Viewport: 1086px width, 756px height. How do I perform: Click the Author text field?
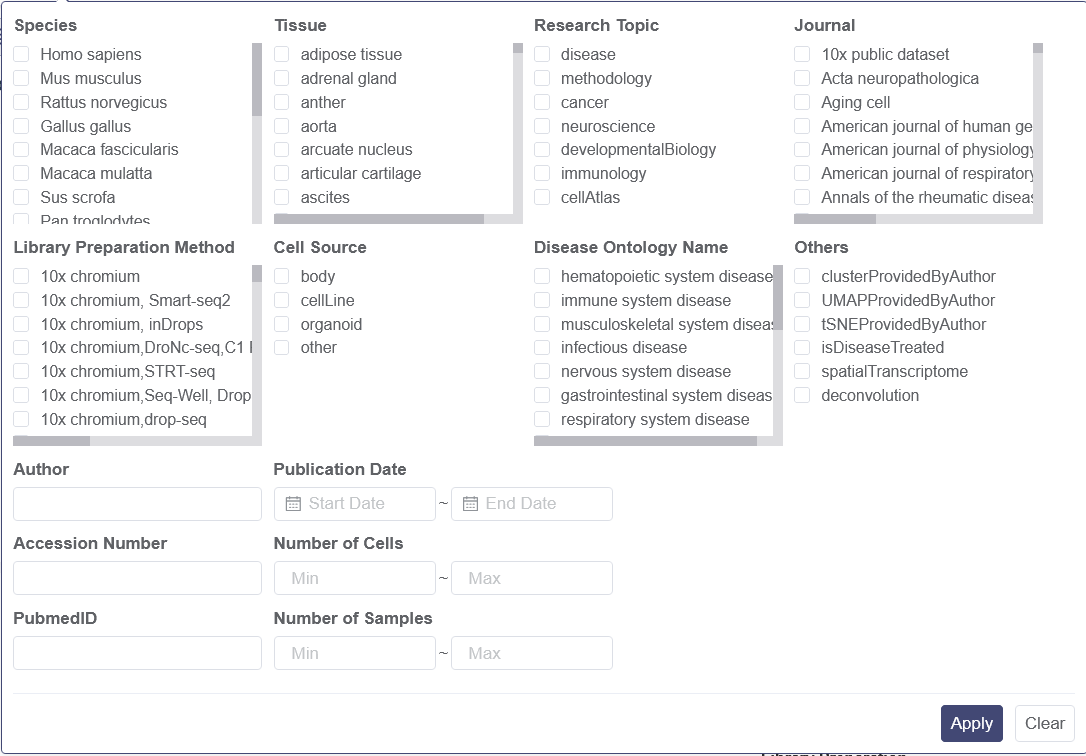pos(137,504)
